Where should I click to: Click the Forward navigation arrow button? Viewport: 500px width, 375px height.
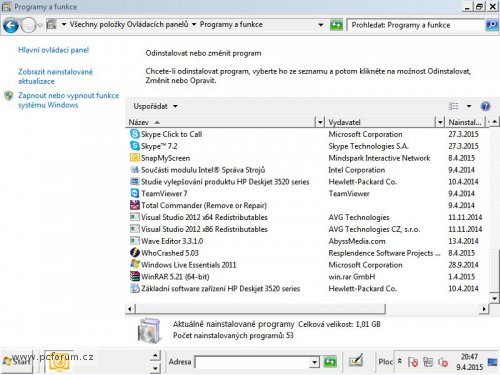[x=29, y=25]
